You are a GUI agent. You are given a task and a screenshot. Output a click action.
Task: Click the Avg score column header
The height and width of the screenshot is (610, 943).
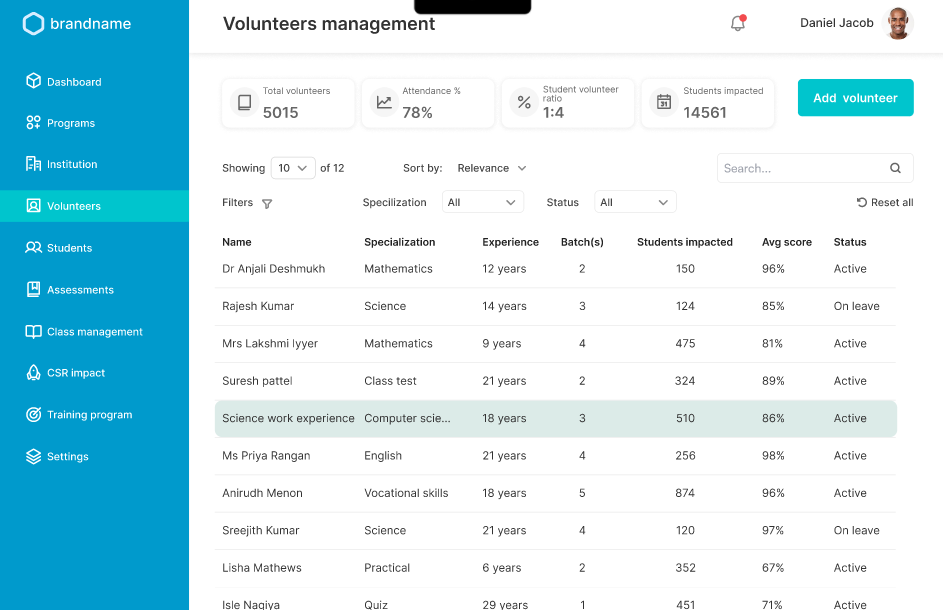[787, 242]
